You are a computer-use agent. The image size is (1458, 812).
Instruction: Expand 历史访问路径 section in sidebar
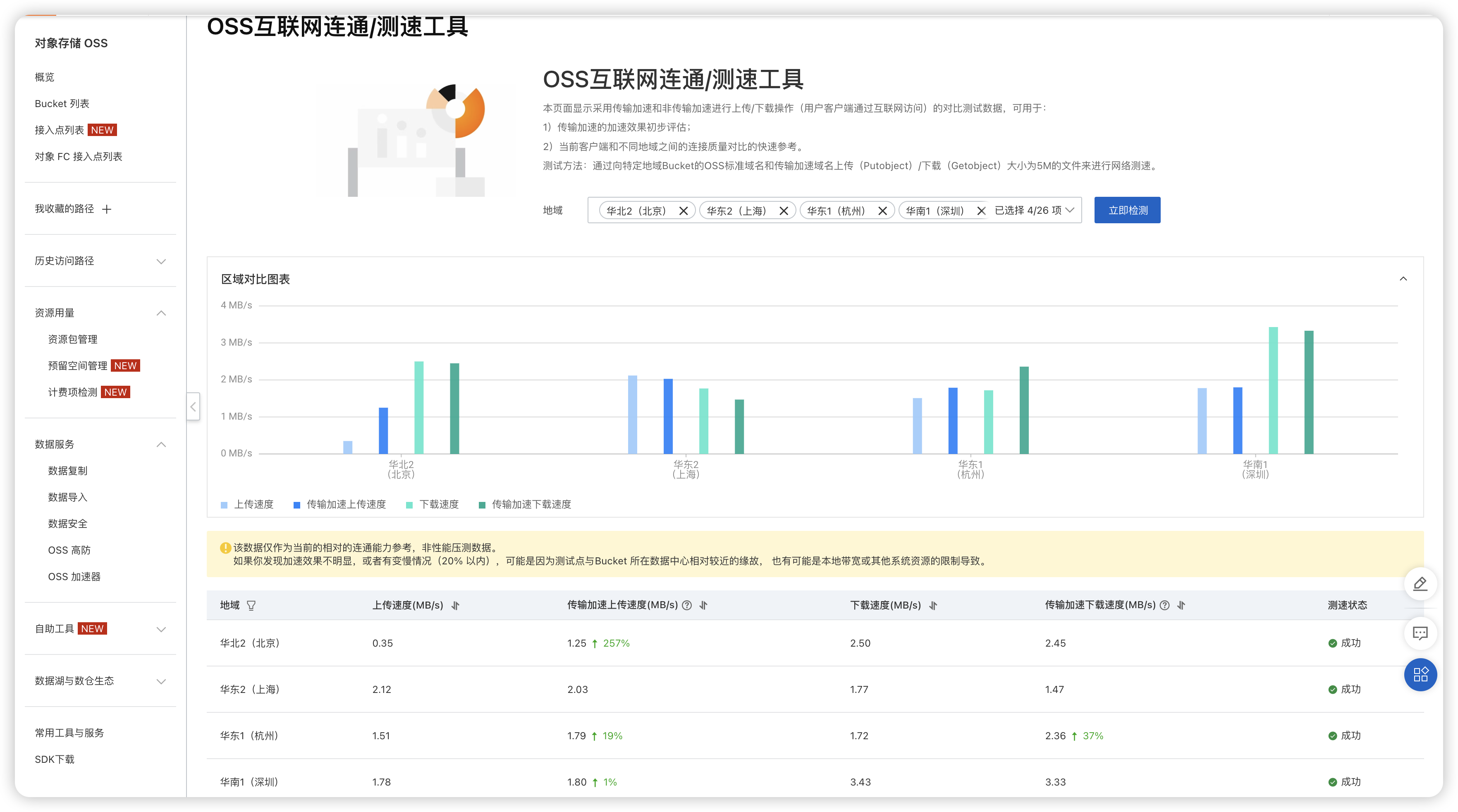pos(161,261)
